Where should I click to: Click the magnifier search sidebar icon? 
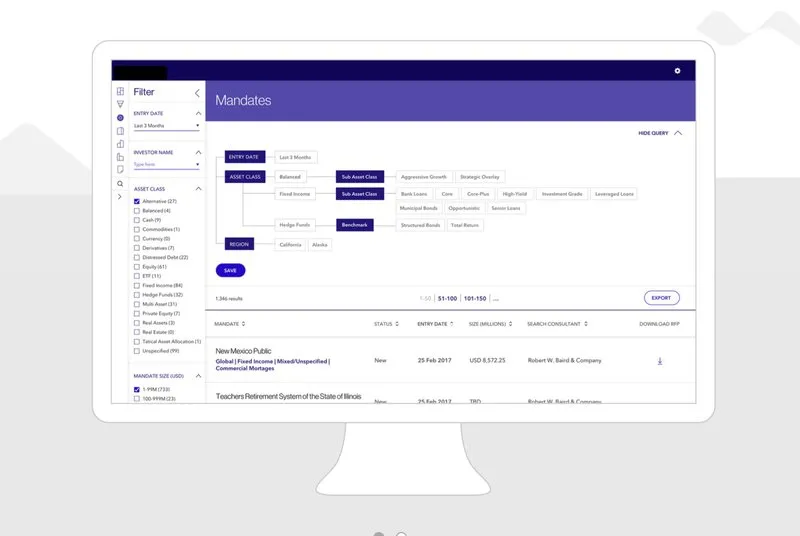[120, 184]
